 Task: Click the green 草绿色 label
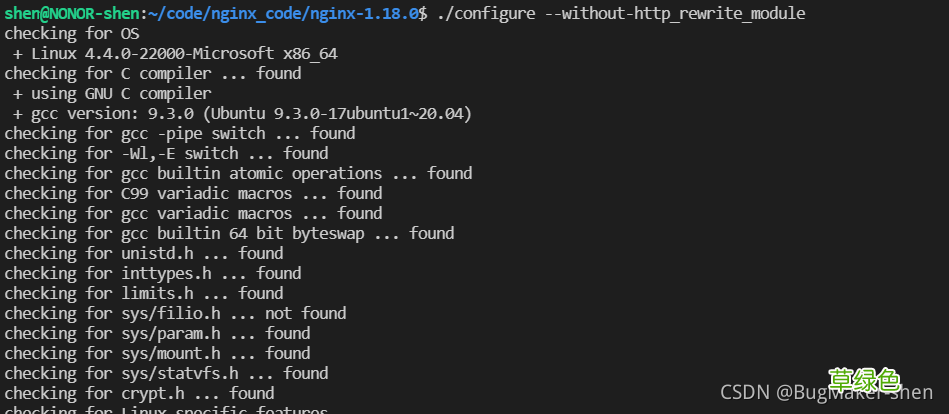(864, 380)
